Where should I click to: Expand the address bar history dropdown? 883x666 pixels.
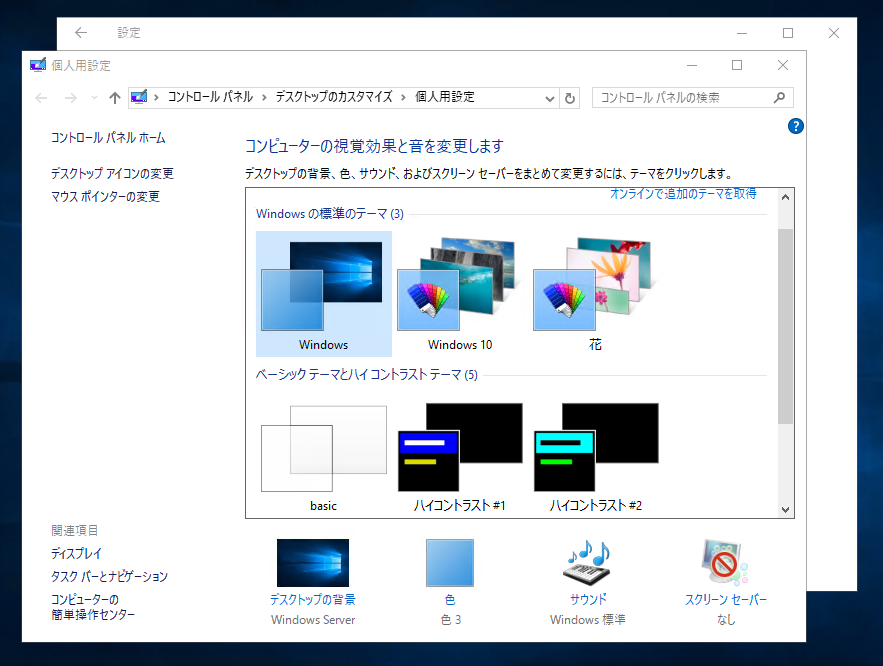click(x=550, y=99)
